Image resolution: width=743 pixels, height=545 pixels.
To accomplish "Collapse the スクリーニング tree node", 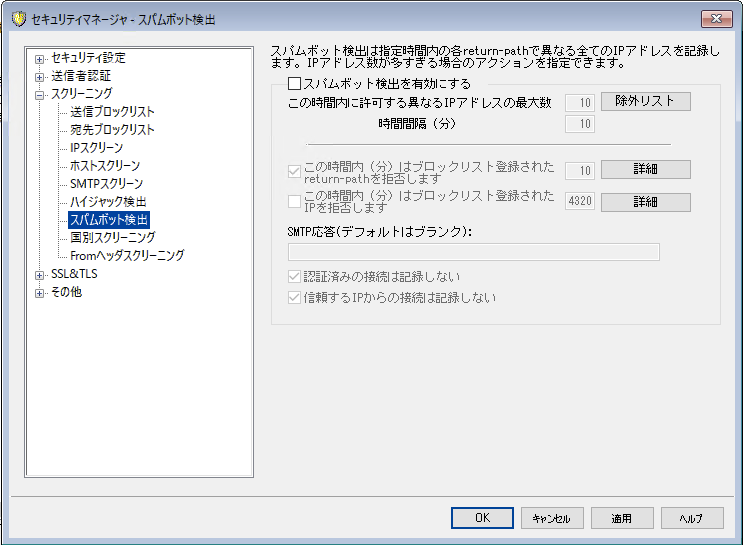I will [40, 94].
